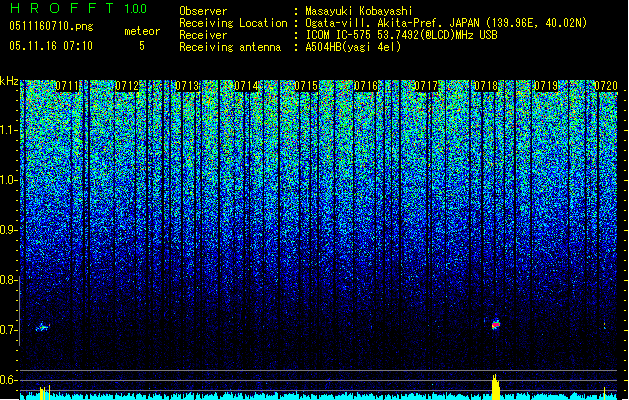The image size is (629, 400).
Task: Select the Ogata-vill. Akita-Pref. JAPAN location text
Action: coord(446,23)
